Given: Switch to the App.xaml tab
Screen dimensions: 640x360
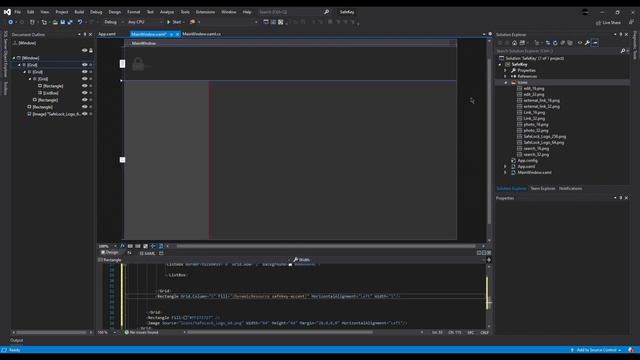Looking at the screenshot, I should (107, 34).
